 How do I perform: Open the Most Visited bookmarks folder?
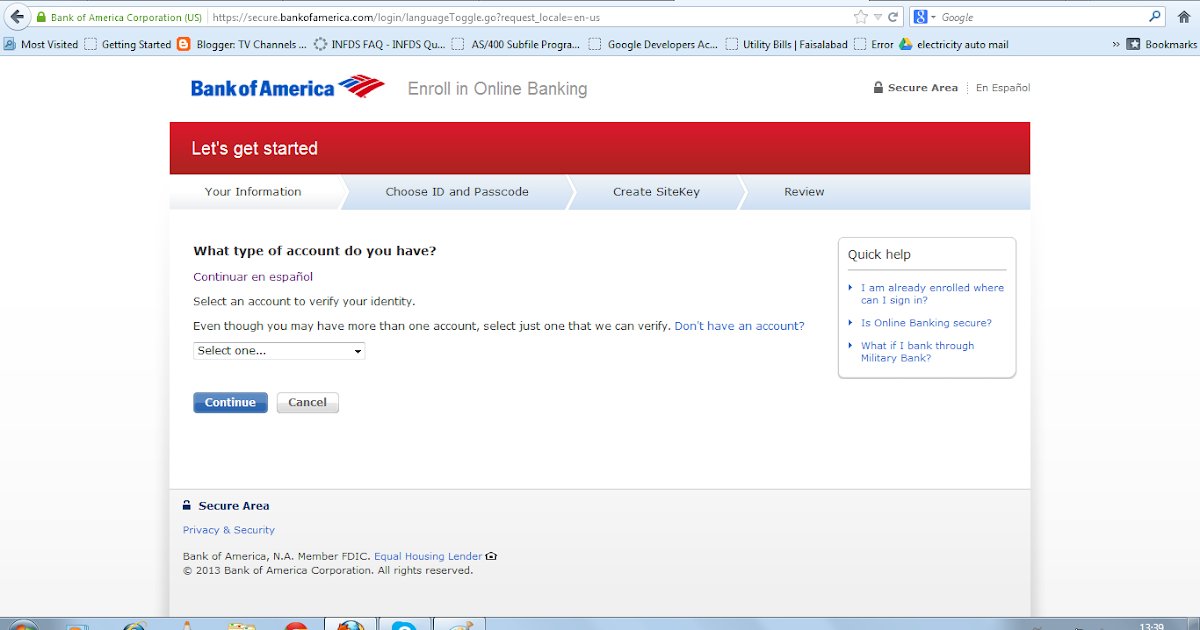[41, 44]
